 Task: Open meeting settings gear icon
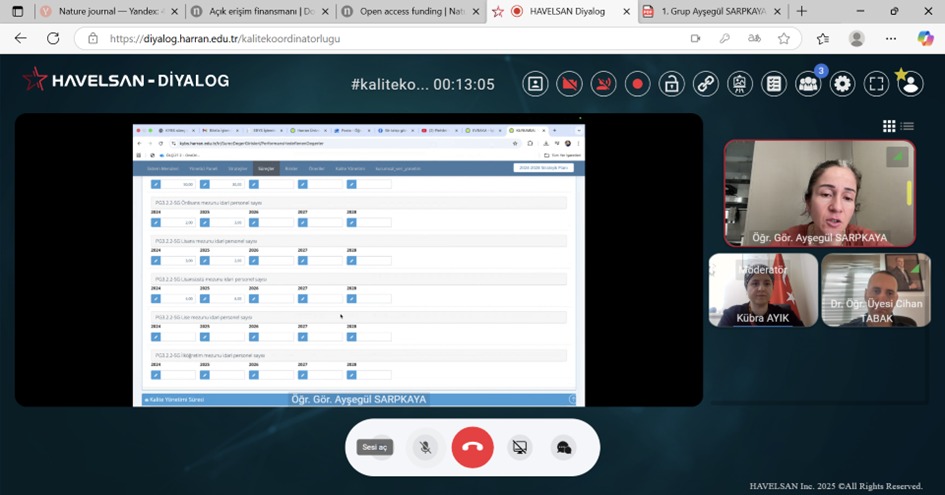pyautogui.click(x=843, y=84)
